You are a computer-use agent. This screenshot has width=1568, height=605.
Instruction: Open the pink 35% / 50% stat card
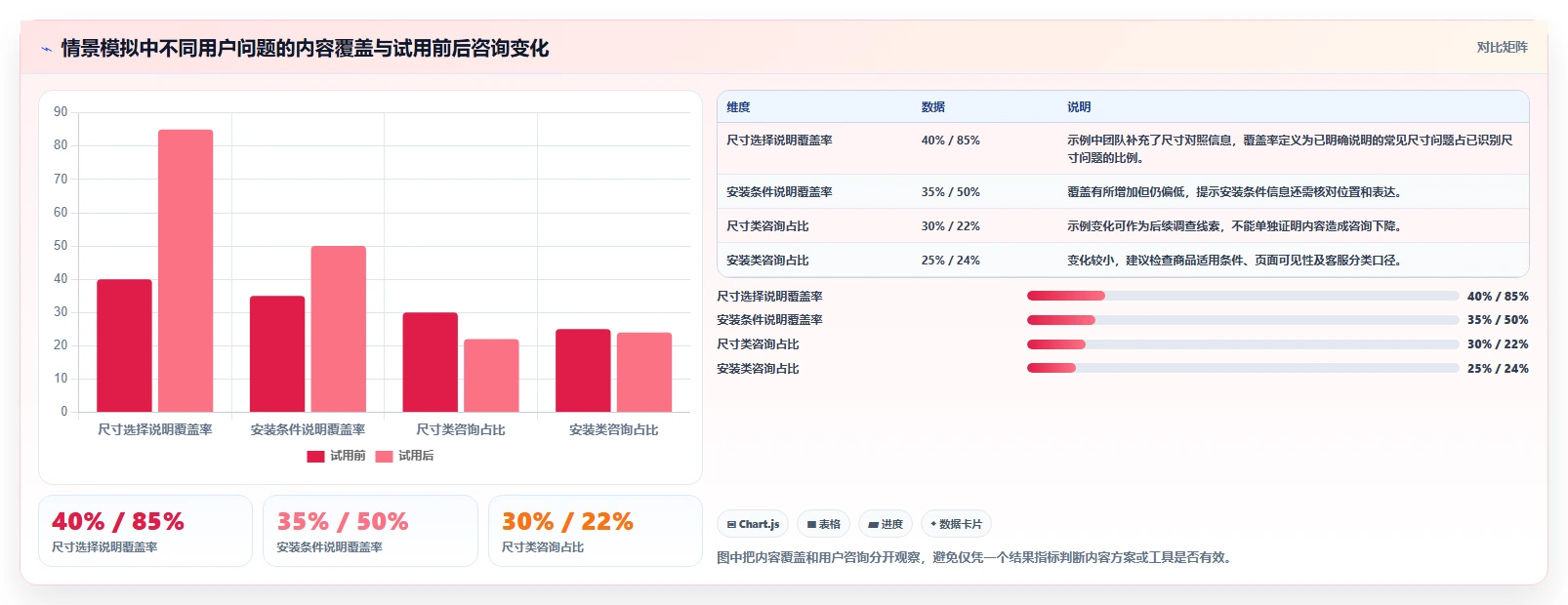(x=370, y=531)
